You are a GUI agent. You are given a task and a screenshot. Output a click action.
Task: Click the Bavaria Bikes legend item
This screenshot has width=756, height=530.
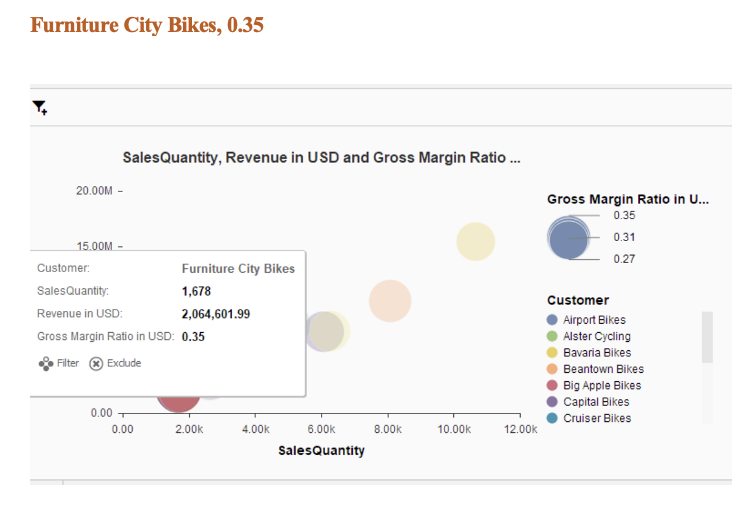point(596,353)
